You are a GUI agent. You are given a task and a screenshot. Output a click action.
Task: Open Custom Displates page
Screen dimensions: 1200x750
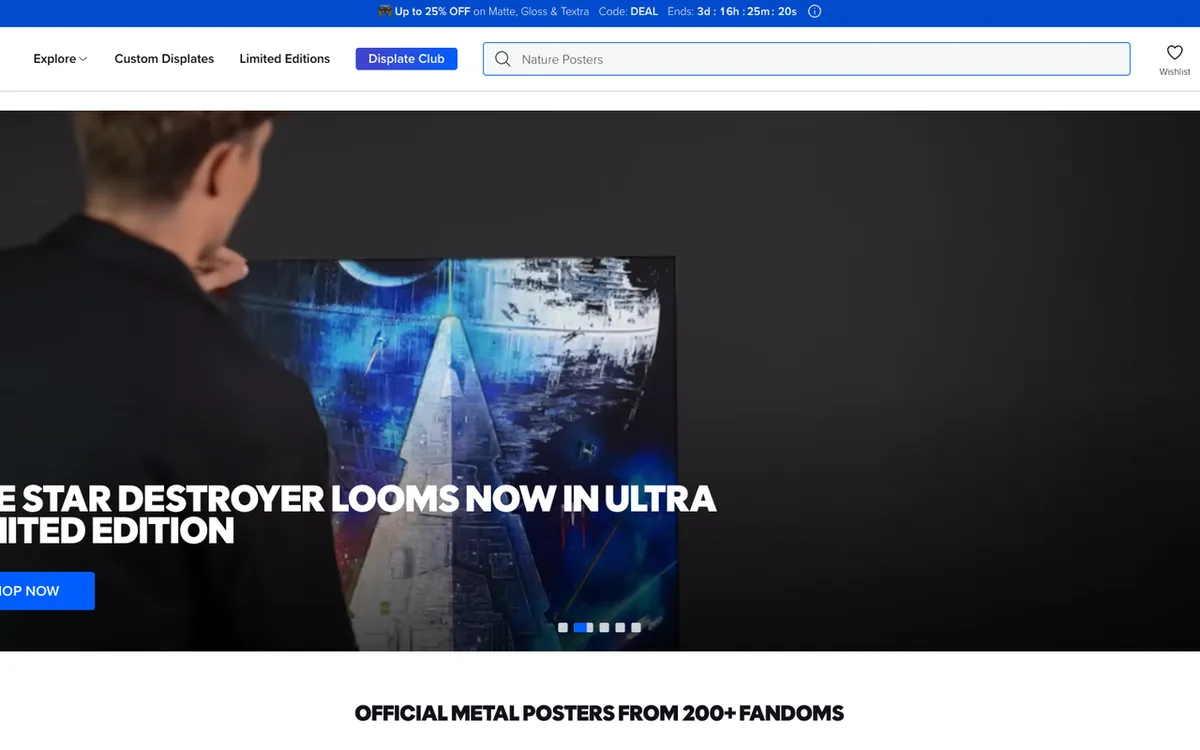(x=164, y=59)
